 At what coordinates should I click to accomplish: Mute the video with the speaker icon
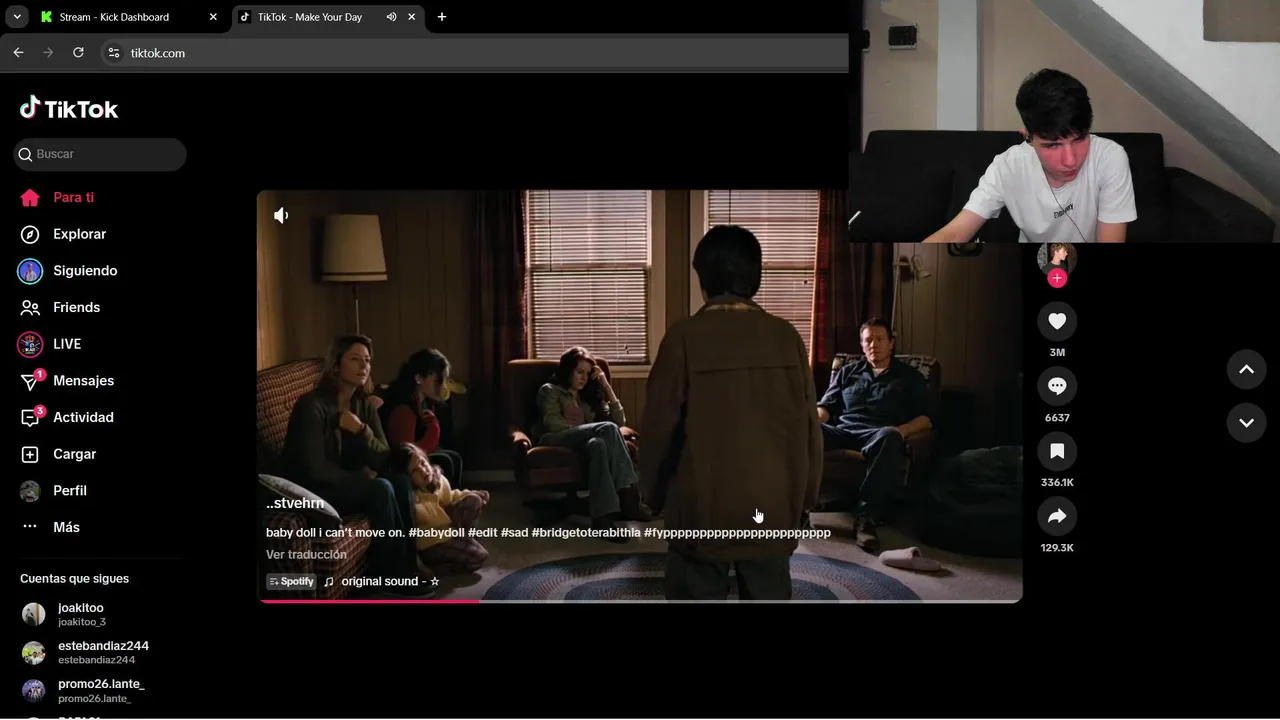pyautogui.click(x=281, y=215)
